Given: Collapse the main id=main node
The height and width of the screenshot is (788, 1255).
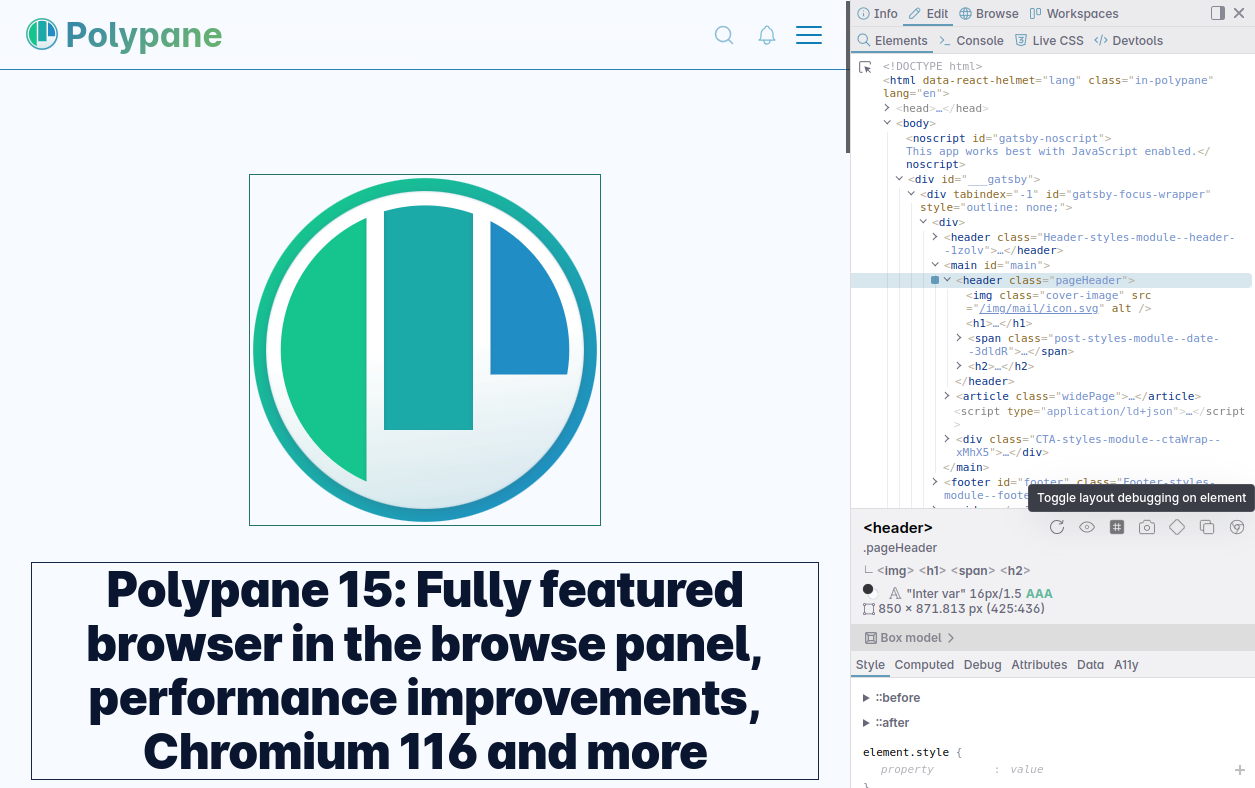Looking at the screenshot, I should pyautogui.click(x=935, y=265).
